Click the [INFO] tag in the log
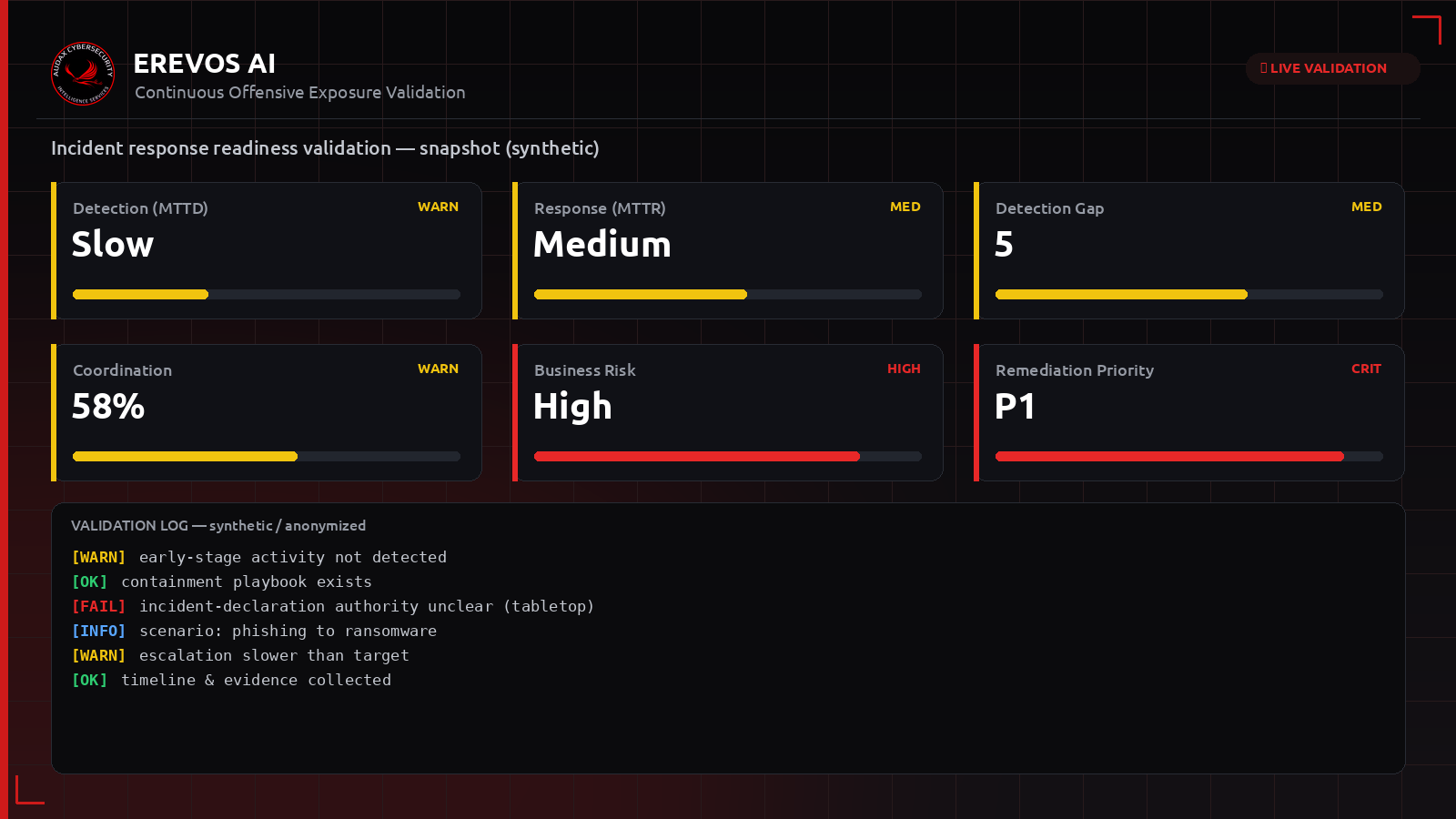 [x=98, y=631]
